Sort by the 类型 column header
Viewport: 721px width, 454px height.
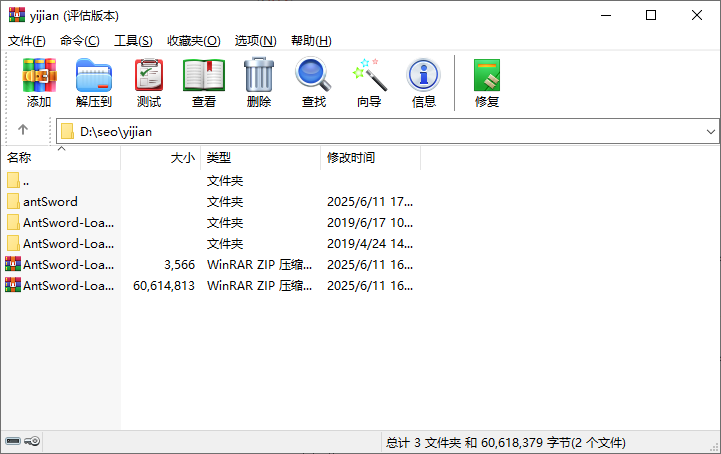pyautogui.click(x=260, y=158)
